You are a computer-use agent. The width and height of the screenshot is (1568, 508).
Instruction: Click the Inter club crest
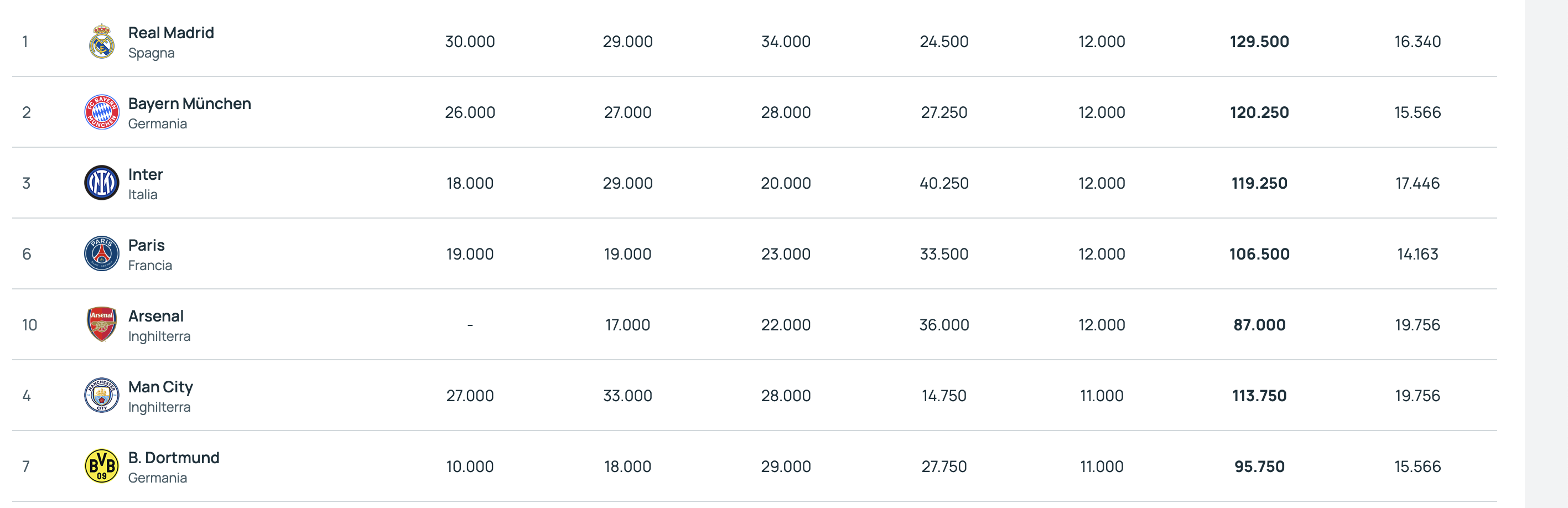102,183
